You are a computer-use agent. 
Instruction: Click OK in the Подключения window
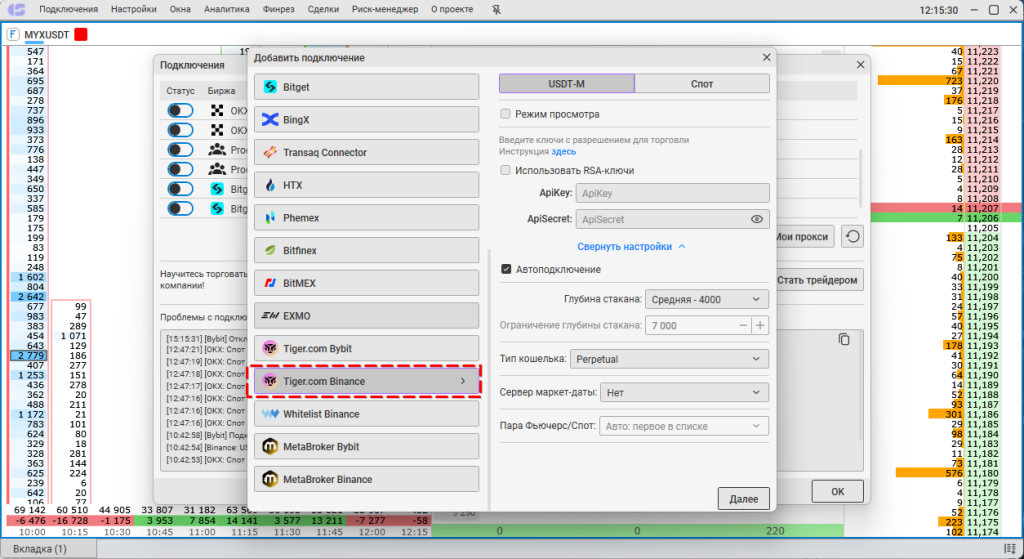[x=837, y=492]
